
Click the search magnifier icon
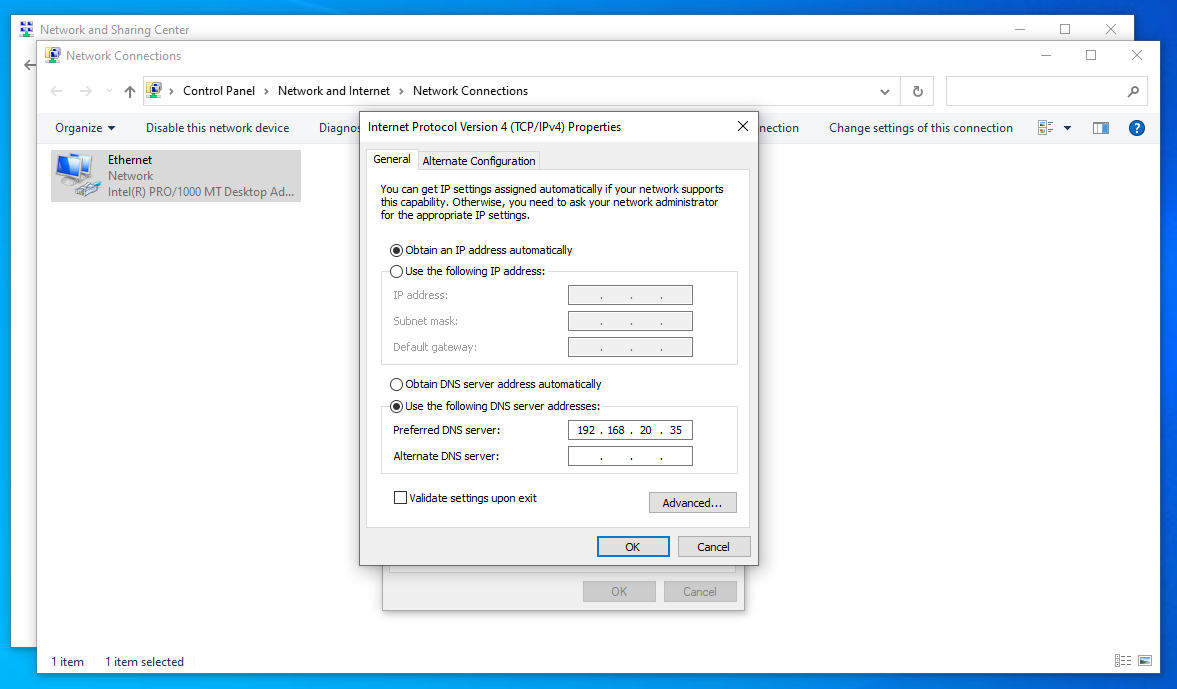[x=1133, y=91]
